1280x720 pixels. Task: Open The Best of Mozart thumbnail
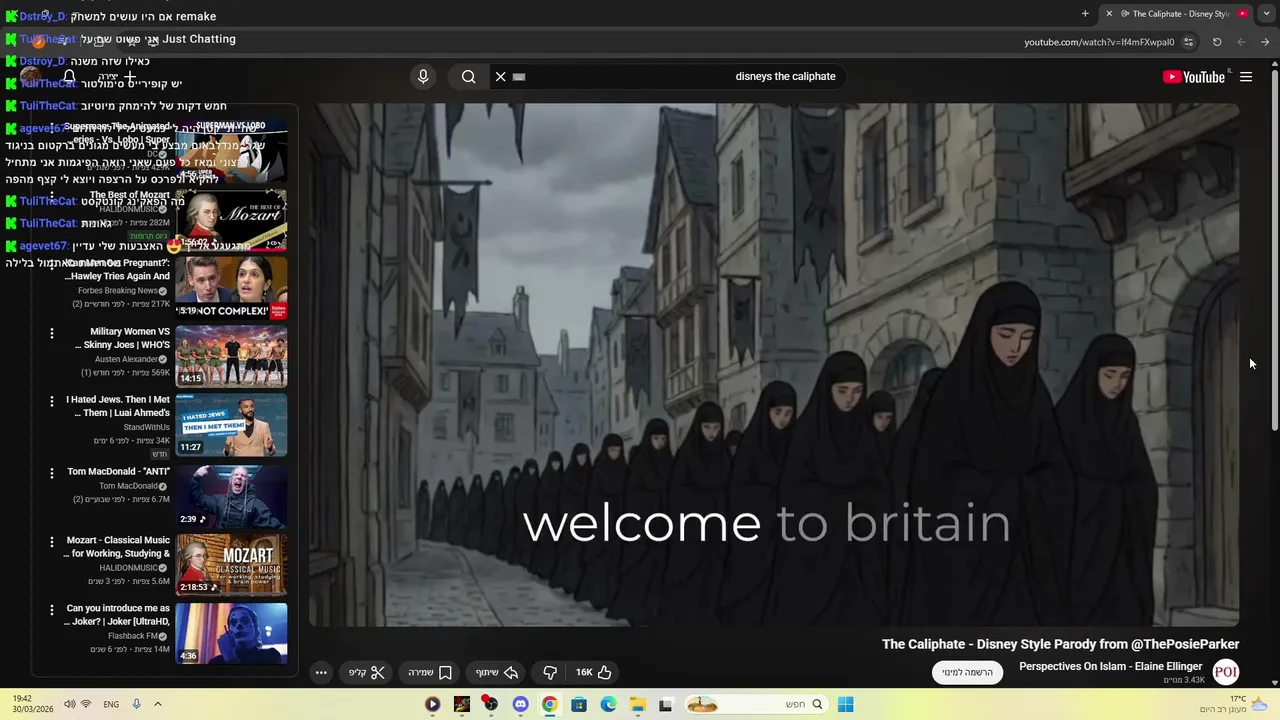(231, 220)
